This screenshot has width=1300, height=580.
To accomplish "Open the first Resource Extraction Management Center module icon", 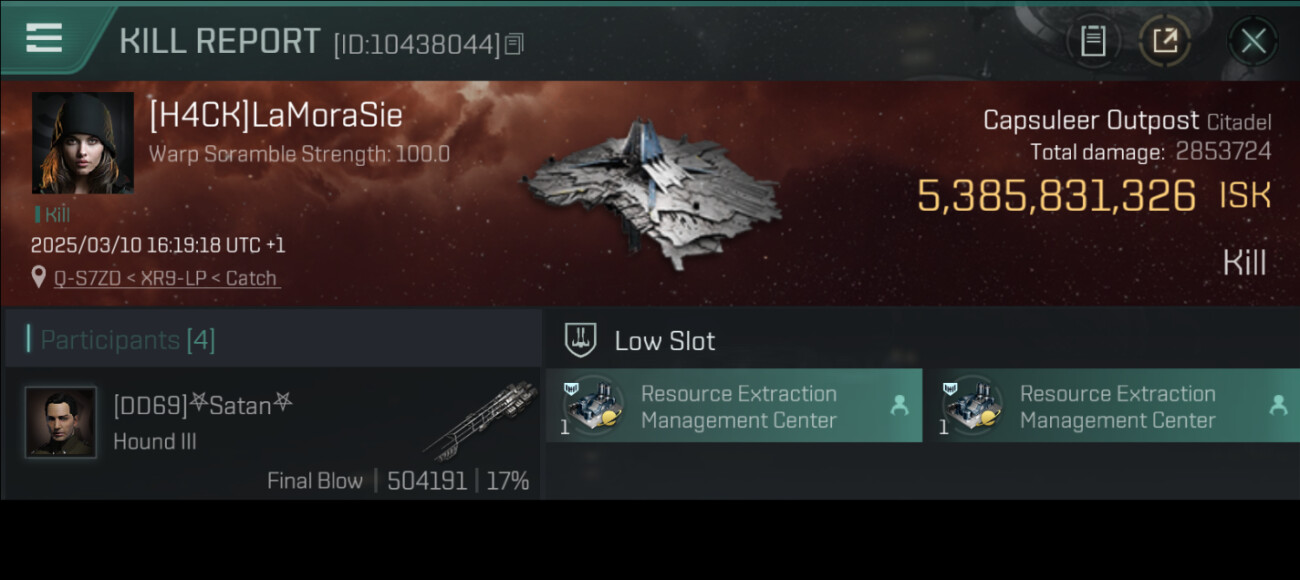I will tap(594, 405).
